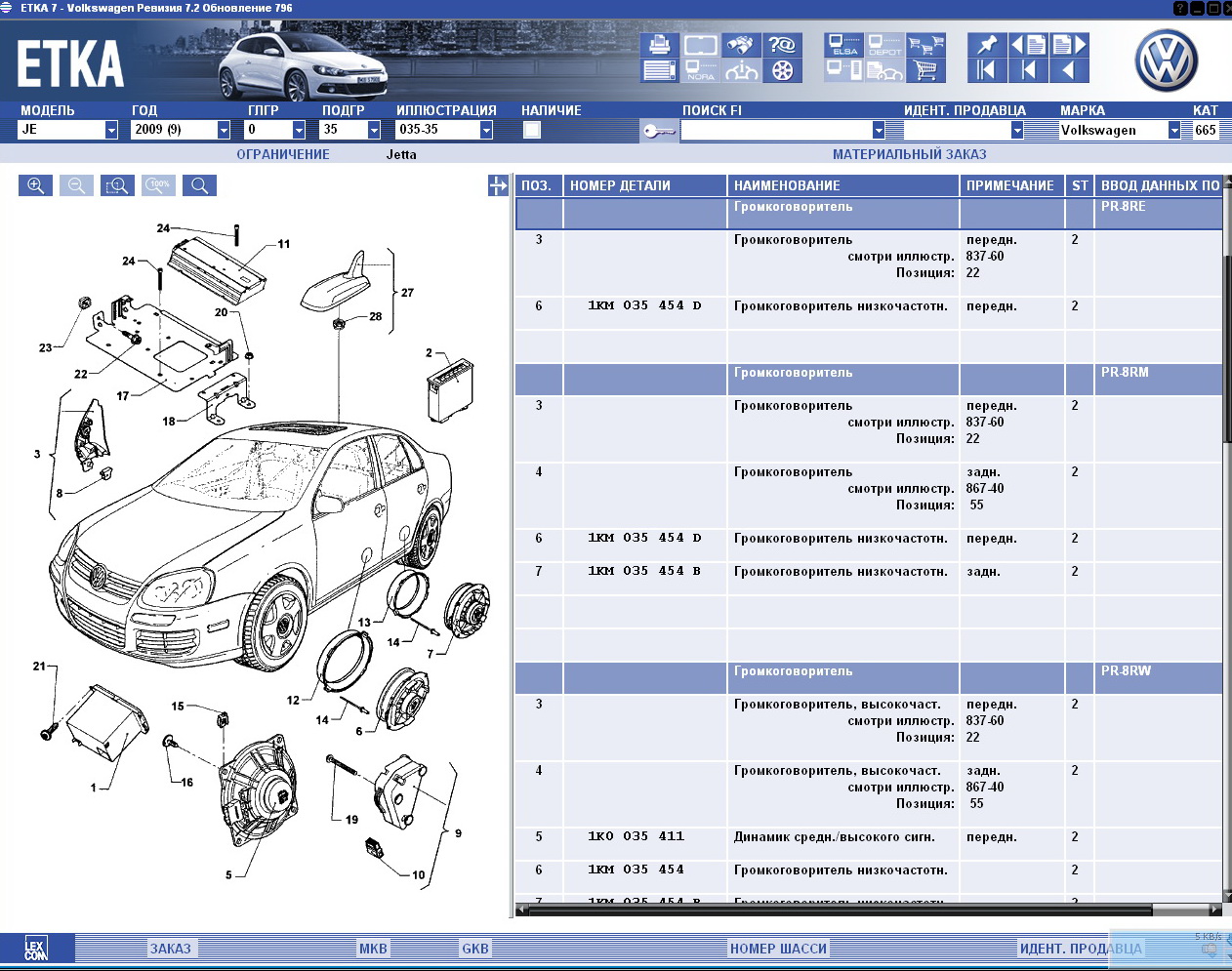Click the КАТ field showing 665
Screen dimensions: 1232x971
(1206, 130)
